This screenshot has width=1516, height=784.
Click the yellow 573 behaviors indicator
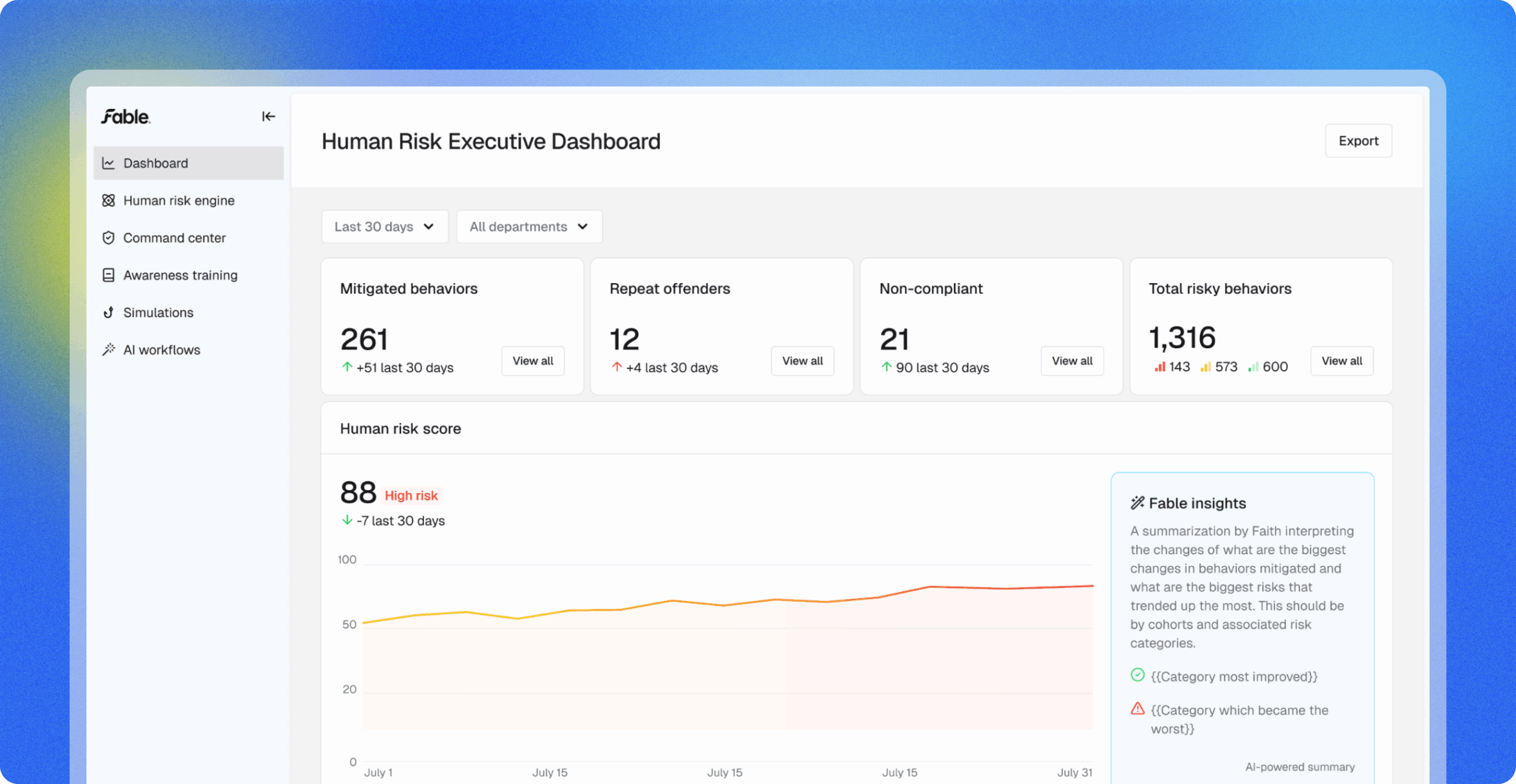click(x=1218, y=367)
